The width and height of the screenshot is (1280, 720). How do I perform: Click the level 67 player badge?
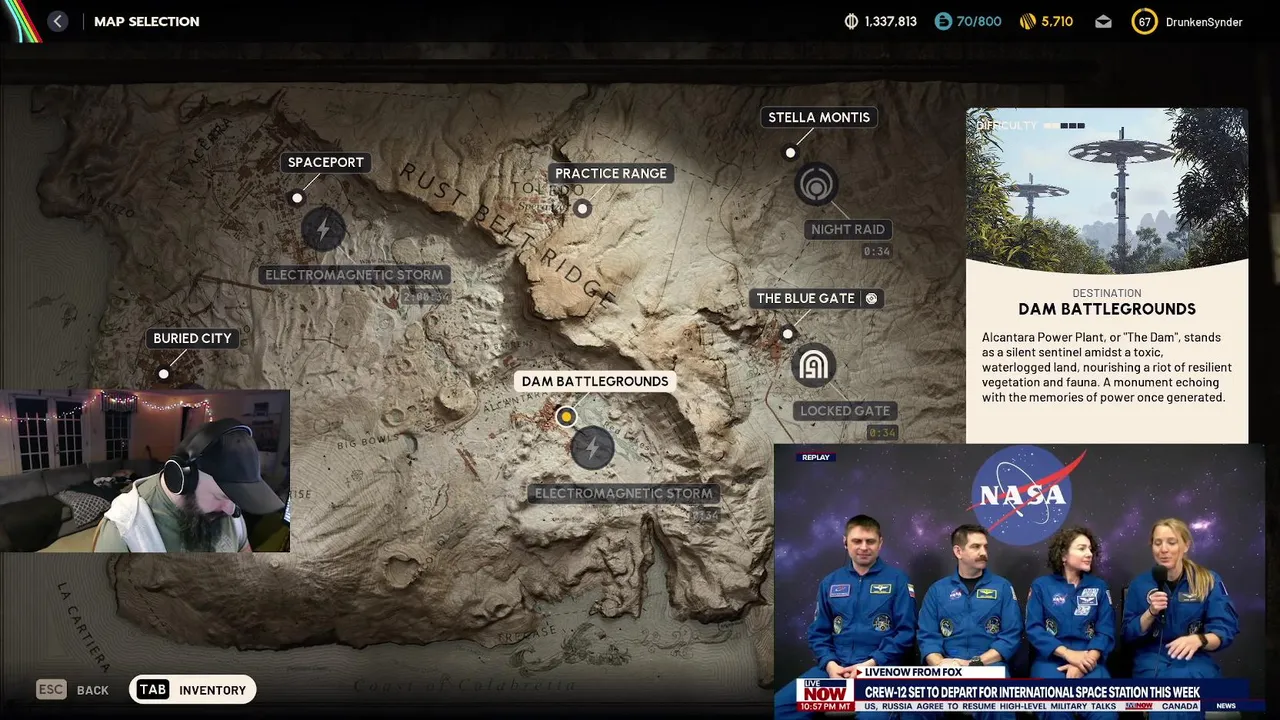click(1144, 21)
